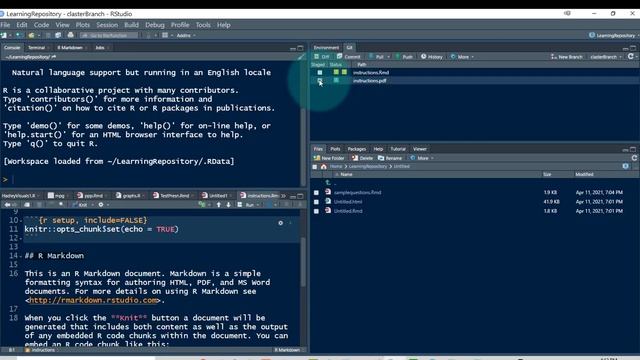The width and height of the screenshot is (640, 360).
Task: Open the Git More dropdown
Action: tap(462, 57)
